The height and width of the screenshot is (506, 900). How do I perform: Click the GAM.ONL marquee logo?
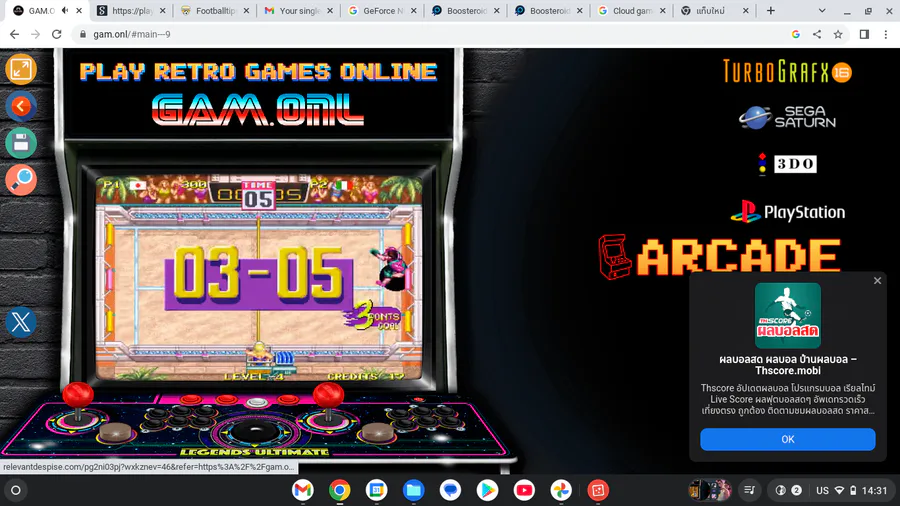tap(258, 110)
